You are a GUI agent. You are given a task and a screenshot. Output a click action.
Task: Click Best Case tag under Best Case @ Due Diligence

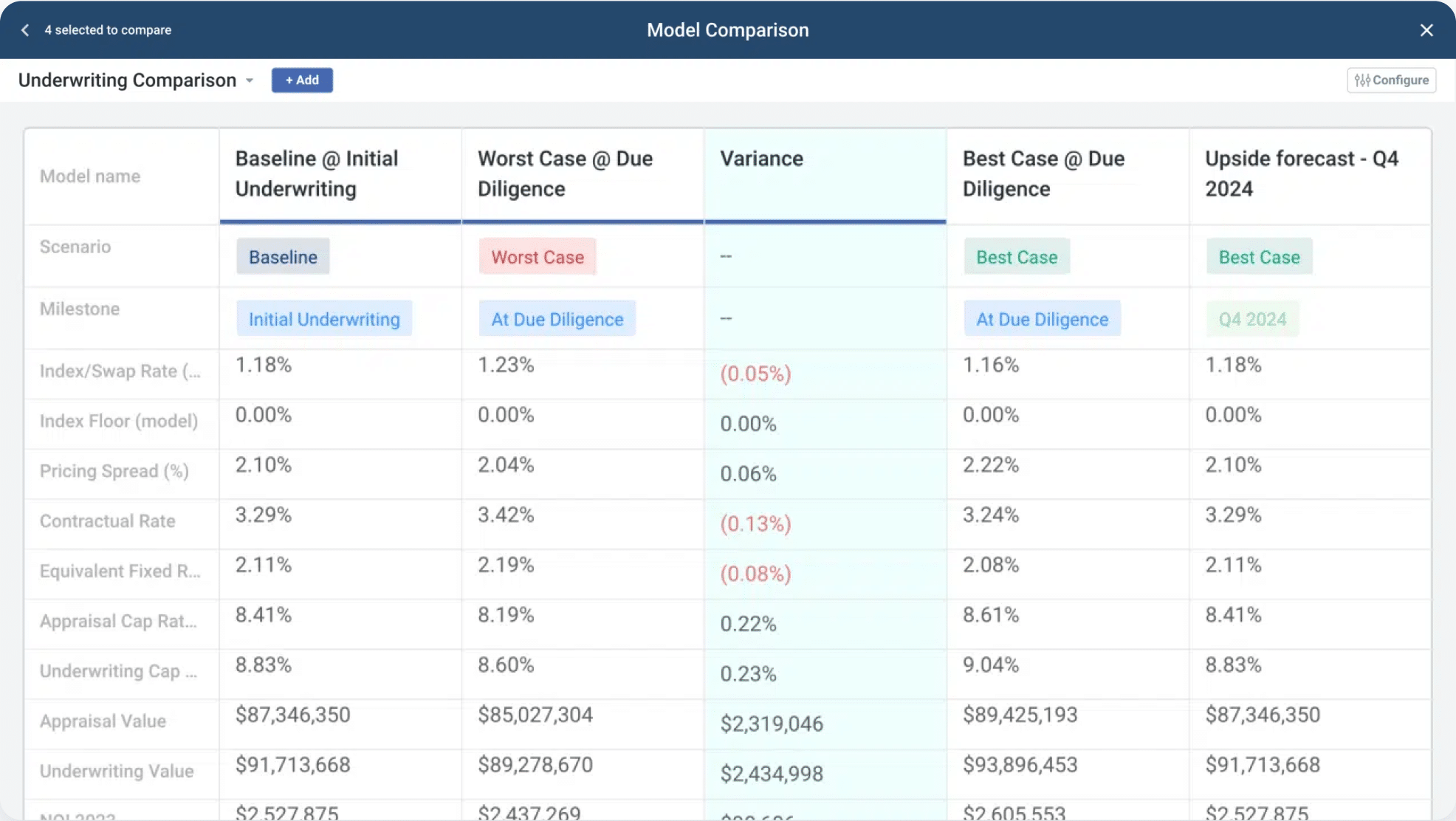point(1017,257)
